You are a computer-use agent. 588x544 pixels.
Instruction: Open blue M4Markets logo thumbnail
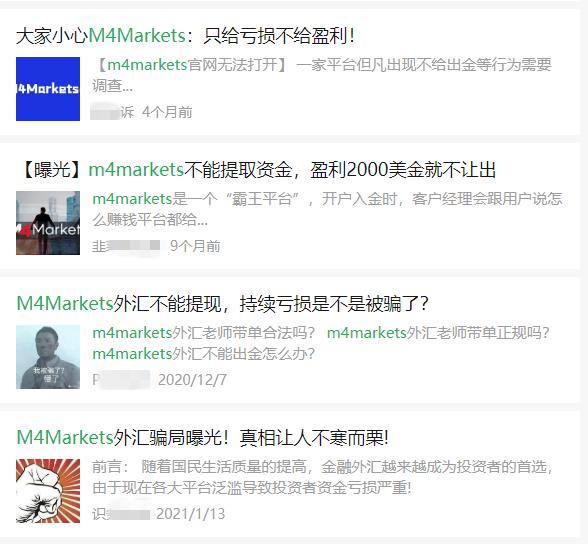[x=48, y=89]
